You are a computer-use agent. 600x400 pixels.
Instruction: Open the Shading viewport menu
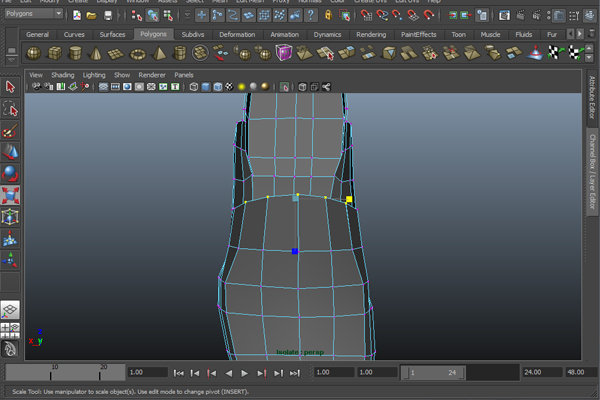click(x=63, y=75)
